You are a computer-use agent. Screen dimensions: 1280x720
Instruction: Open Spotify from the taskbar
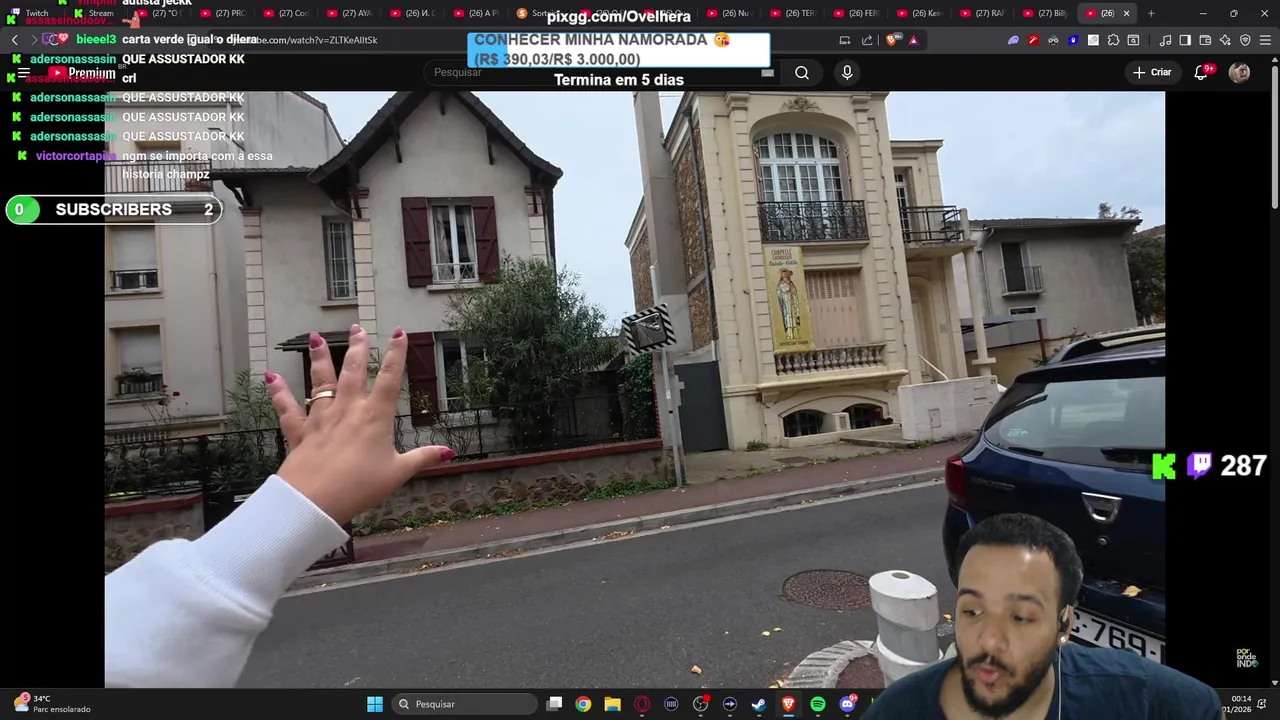click(818, 704)
